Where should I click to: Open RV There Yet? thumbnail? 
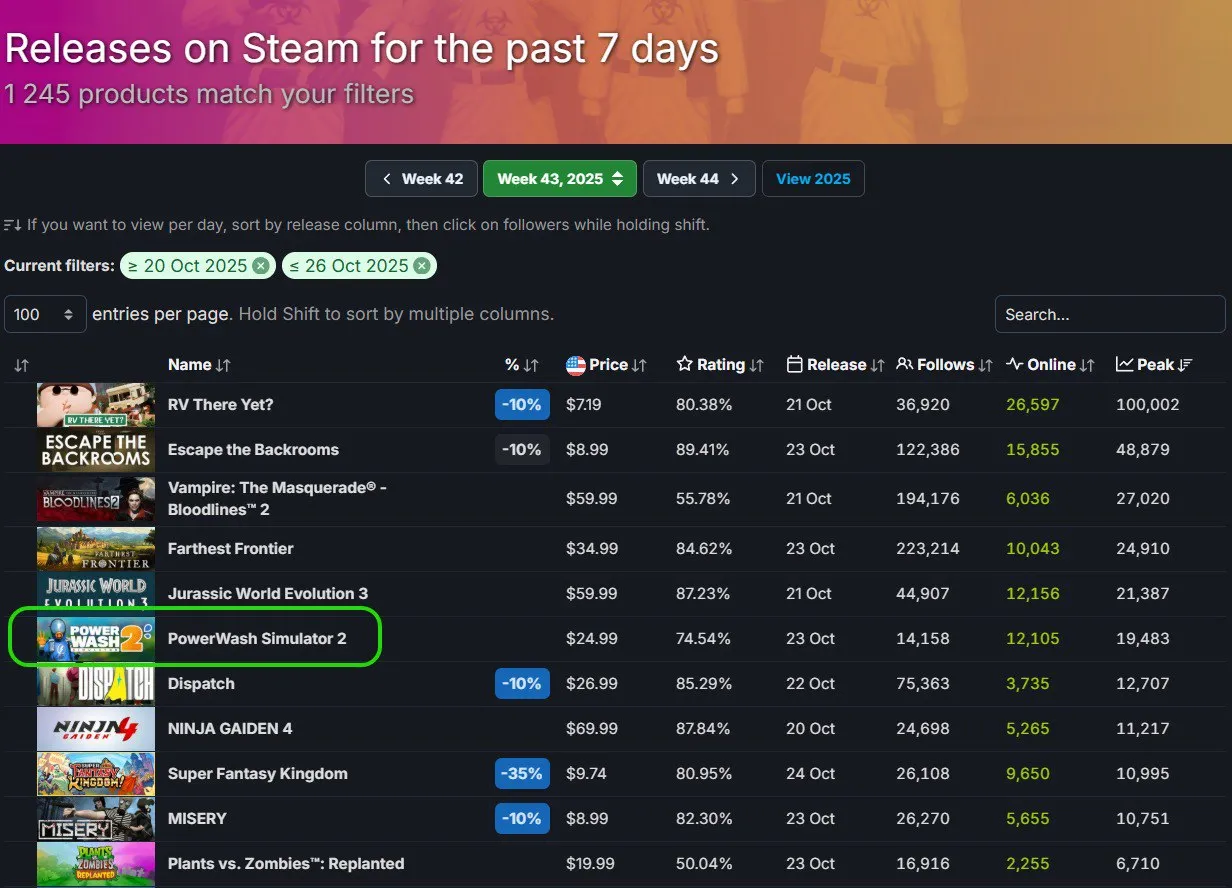(96, 405)
